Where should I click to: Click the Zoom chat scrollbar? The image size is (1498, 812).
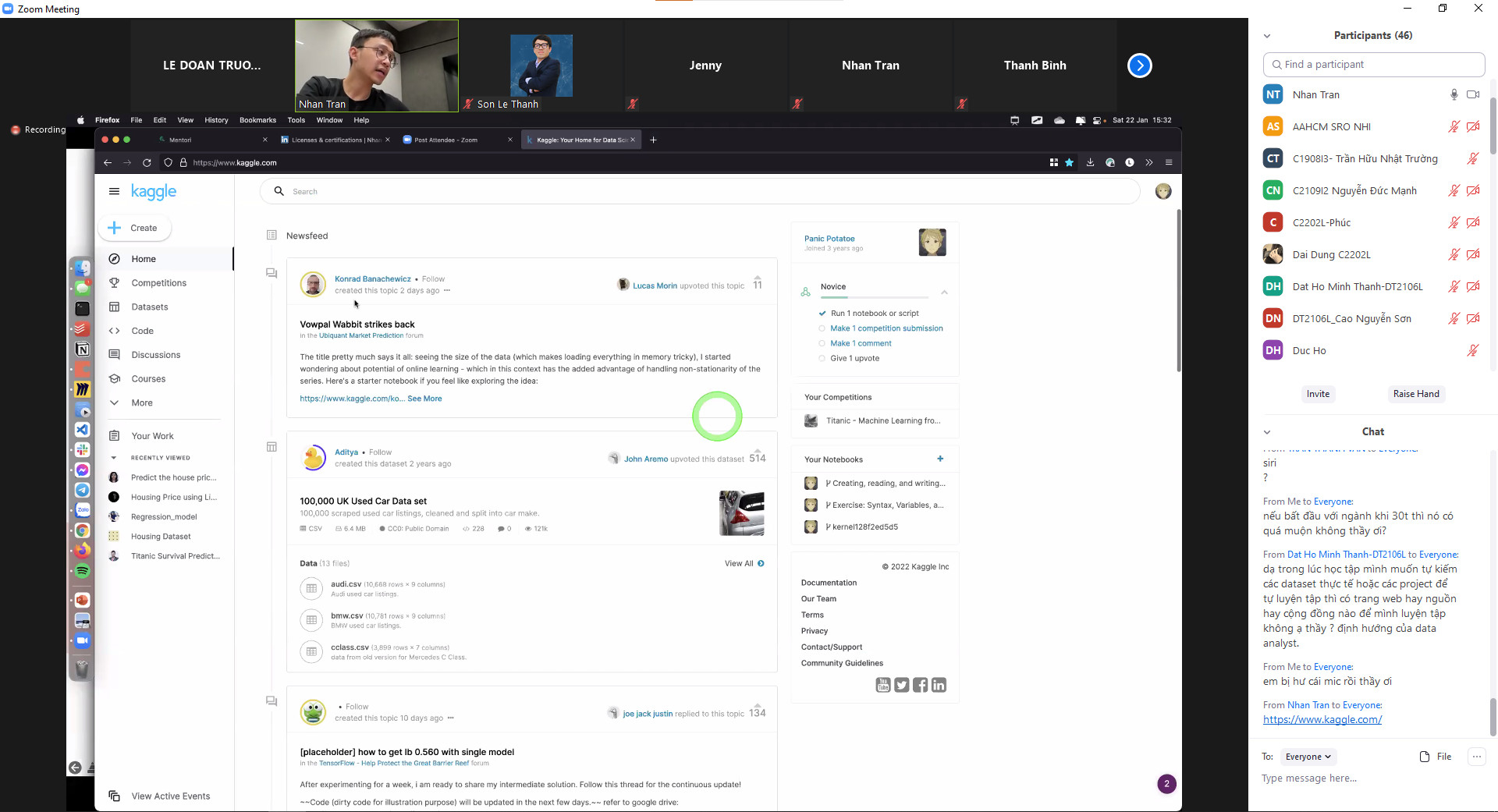tap(1492, 718)
